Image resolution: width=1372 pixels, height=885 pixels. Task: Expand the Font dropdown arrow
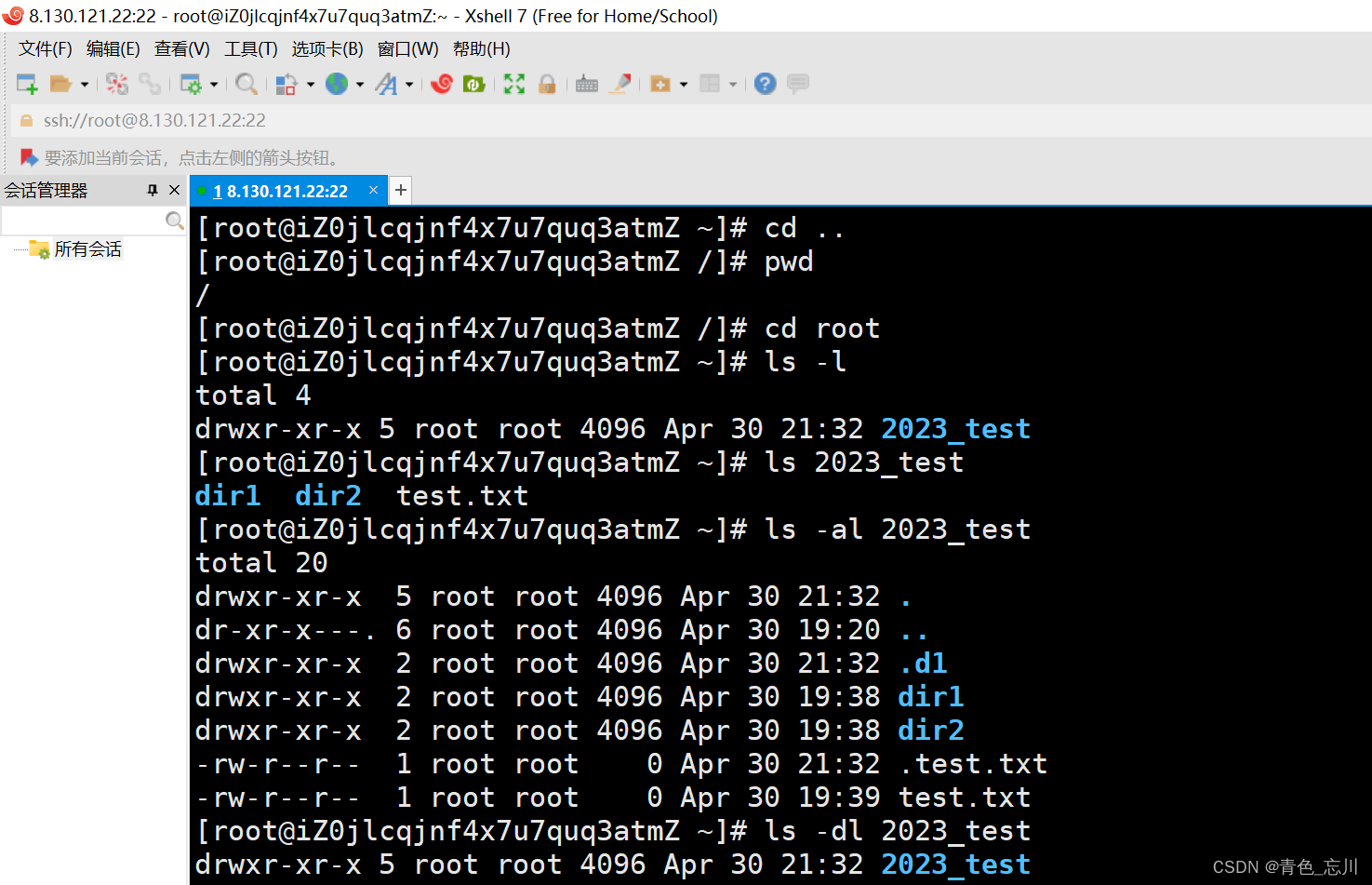click(409, 84)
